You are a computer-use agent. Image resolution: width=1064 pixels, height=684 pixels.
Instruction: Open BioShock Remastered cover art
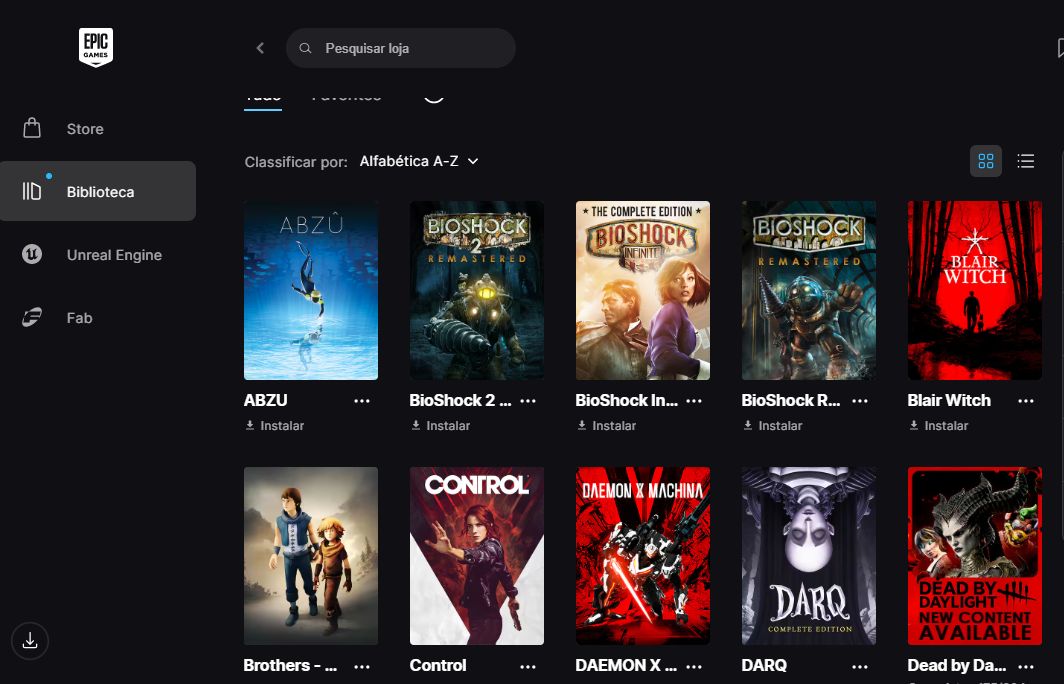coord(809,290)
